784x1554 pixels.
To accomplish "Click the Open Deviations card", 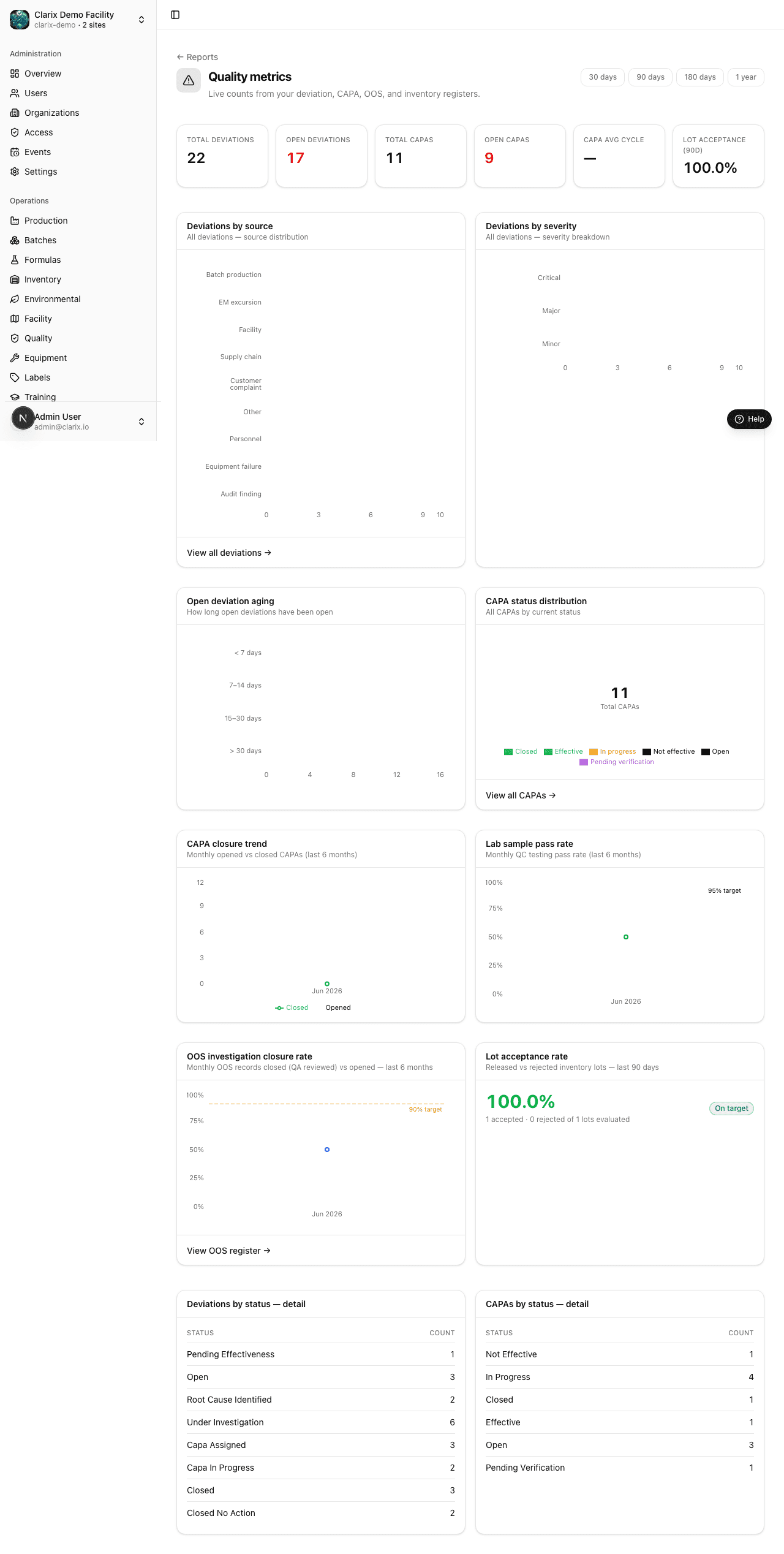I will click(x=322, y=156).
